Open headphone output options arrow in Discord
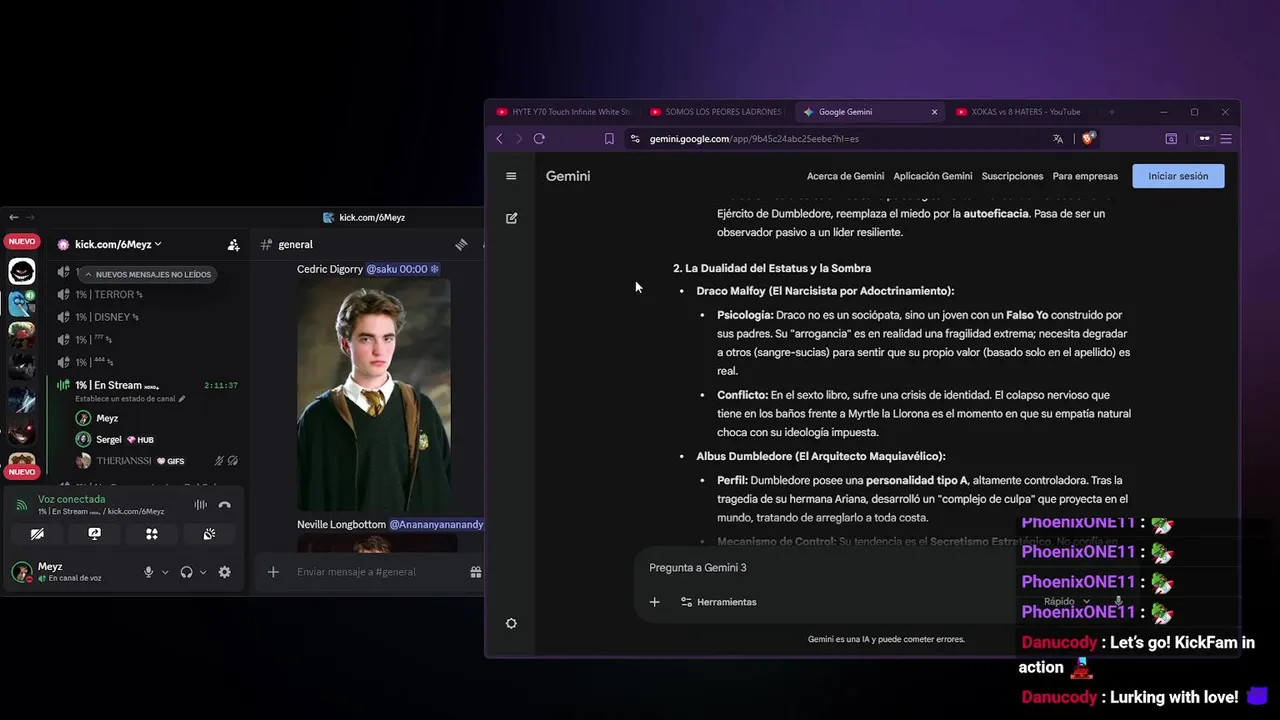 pos(203,572)
